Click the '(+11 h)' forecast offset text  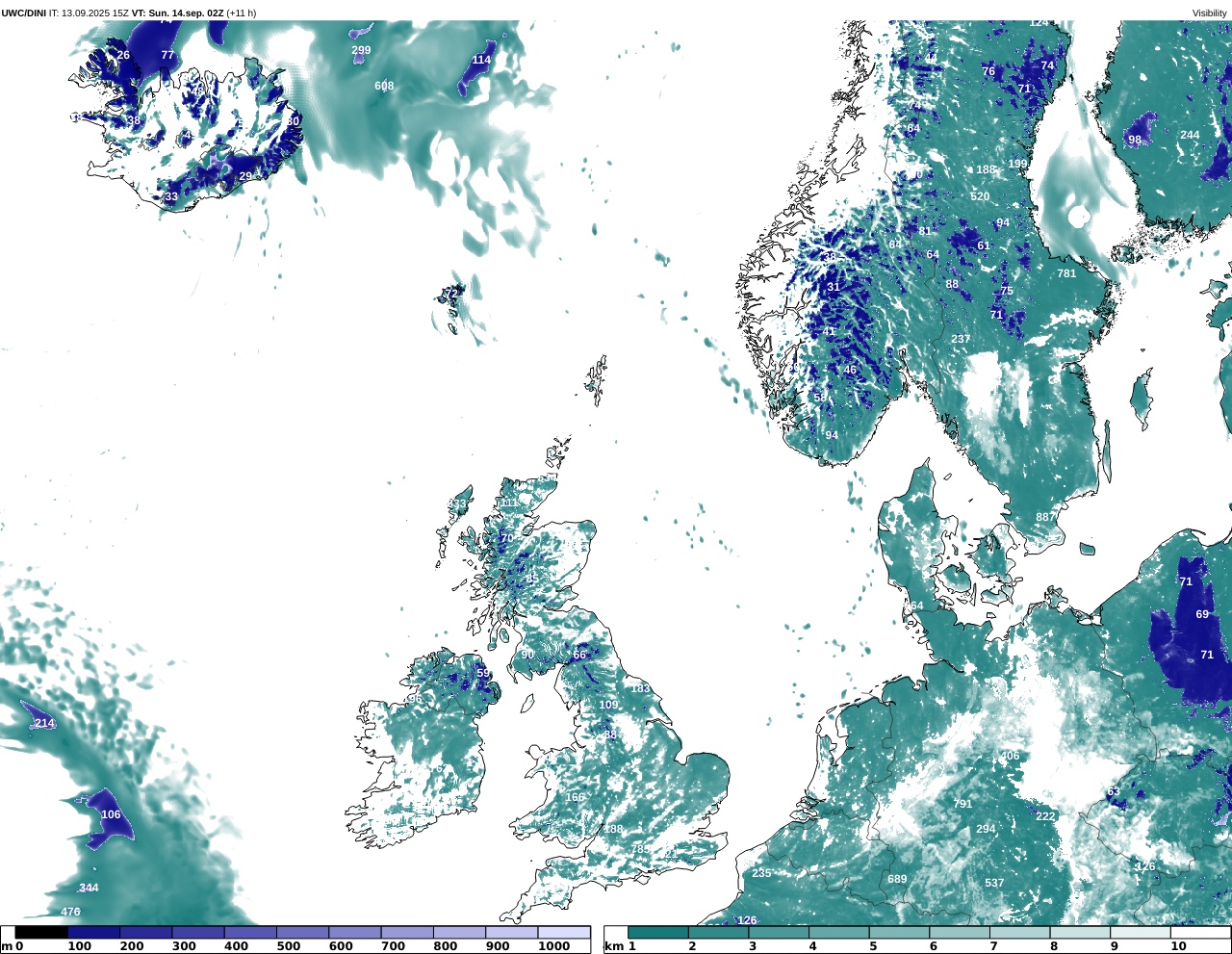click(x=241, y=13)
